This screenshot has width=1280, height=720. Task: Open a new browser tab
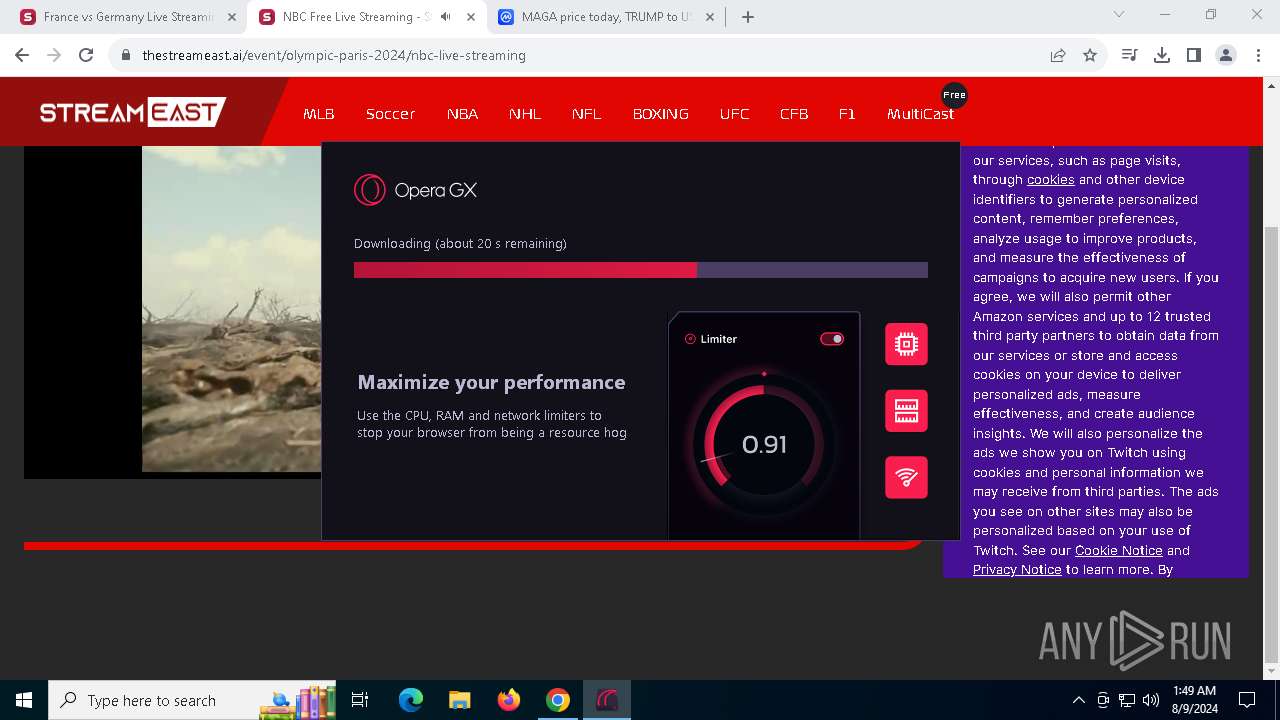click(x=748, y=17)
